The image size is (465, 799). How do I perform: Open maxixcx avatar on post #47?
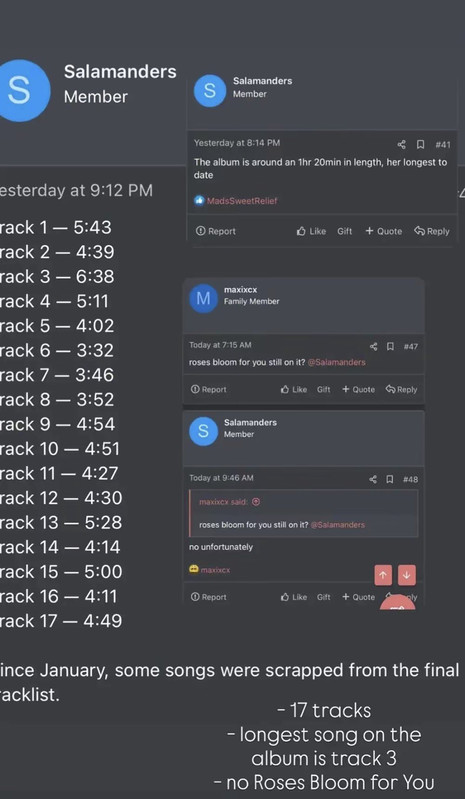(x=203, y=299)
